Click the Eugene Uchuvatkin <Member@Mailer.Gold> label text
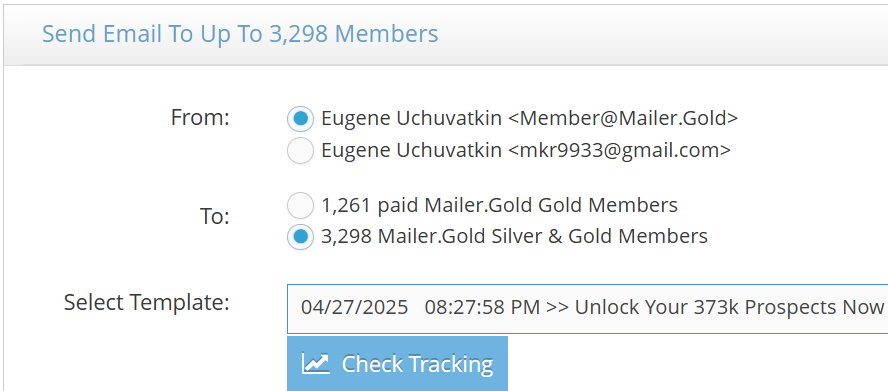Image resolution: width=888 pixels, height=391 pixels. click(x=530, y=118)
